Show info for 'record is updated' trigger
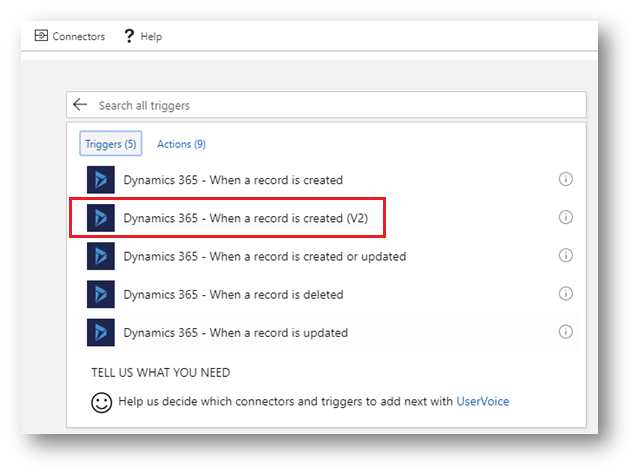Screen dimensions: 640x476 [x=565, y=332]
